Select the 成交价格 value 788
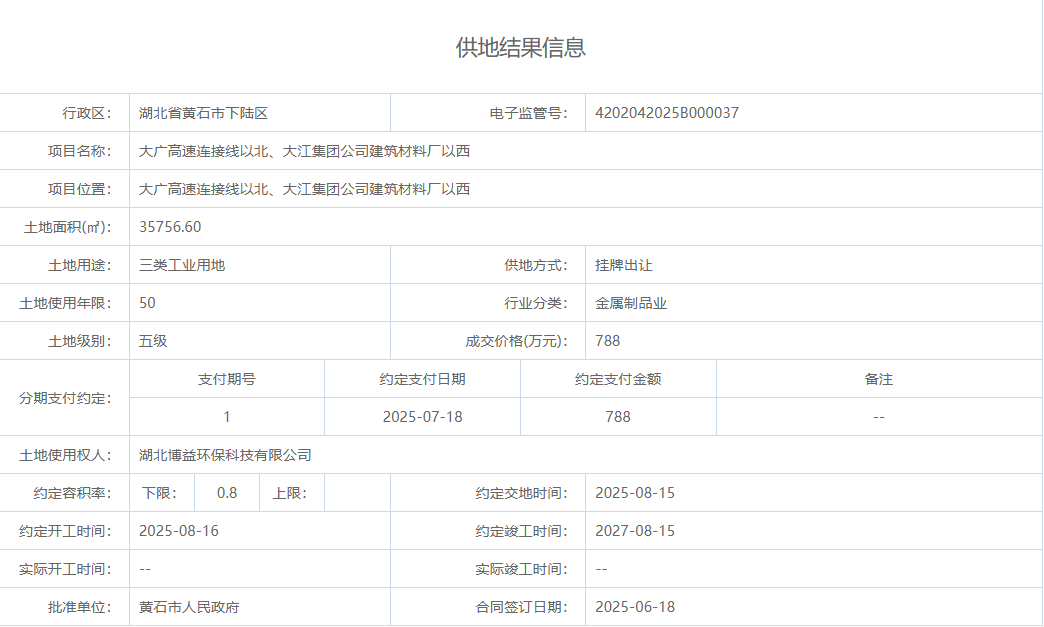The width and height of the screenshot is (1044, 627). [x=607, y=341]
